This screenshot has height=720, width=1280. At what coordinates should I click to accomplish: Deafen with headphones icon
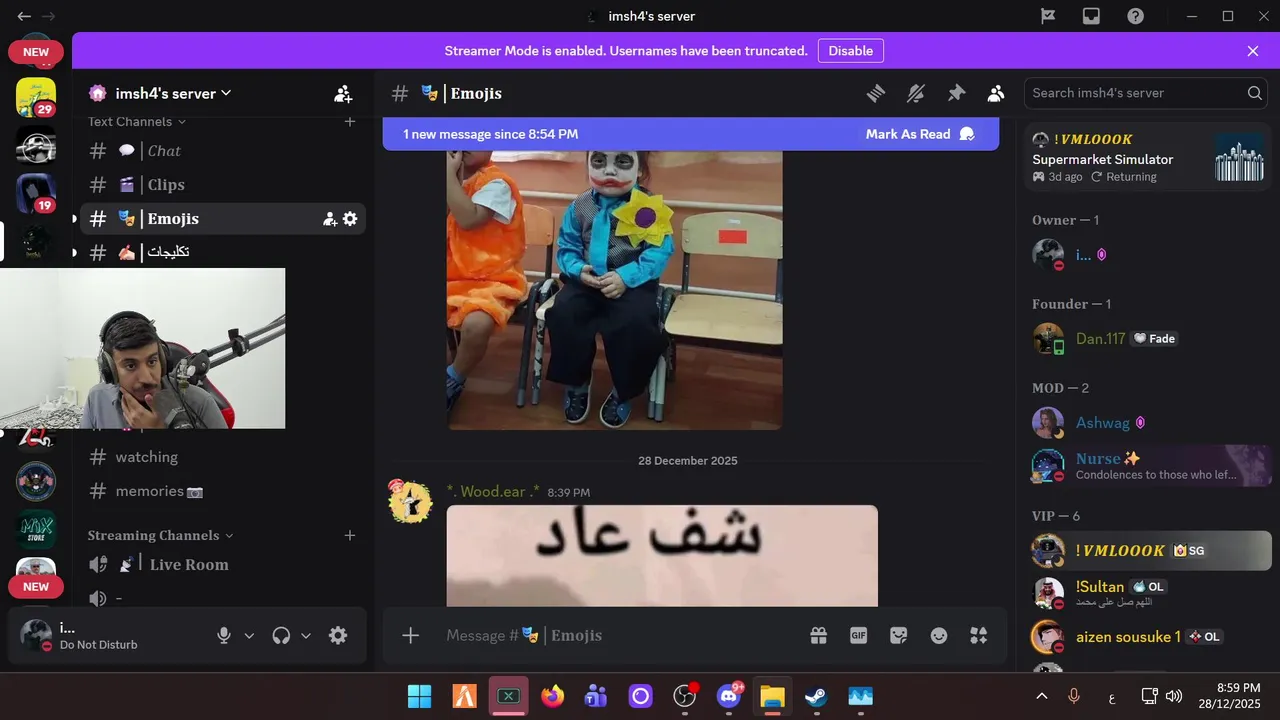point(281,635)
